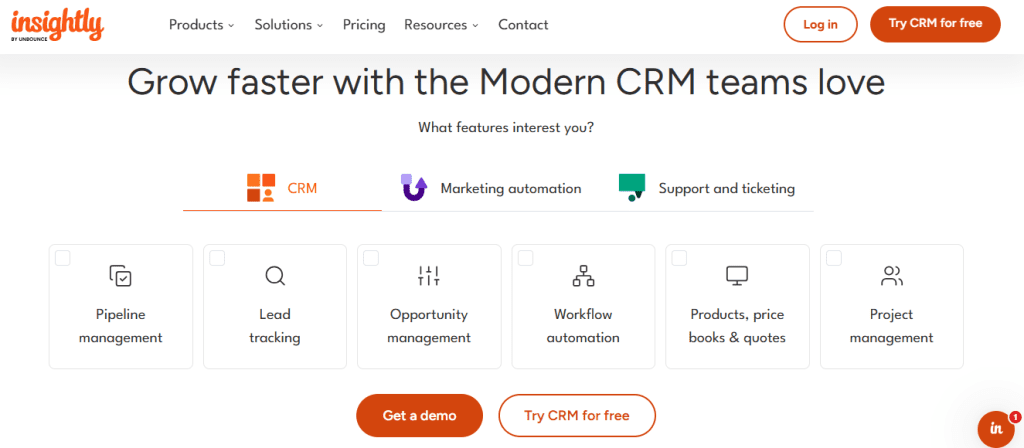Tick the Pipeline management checkbox

(63, 258)
